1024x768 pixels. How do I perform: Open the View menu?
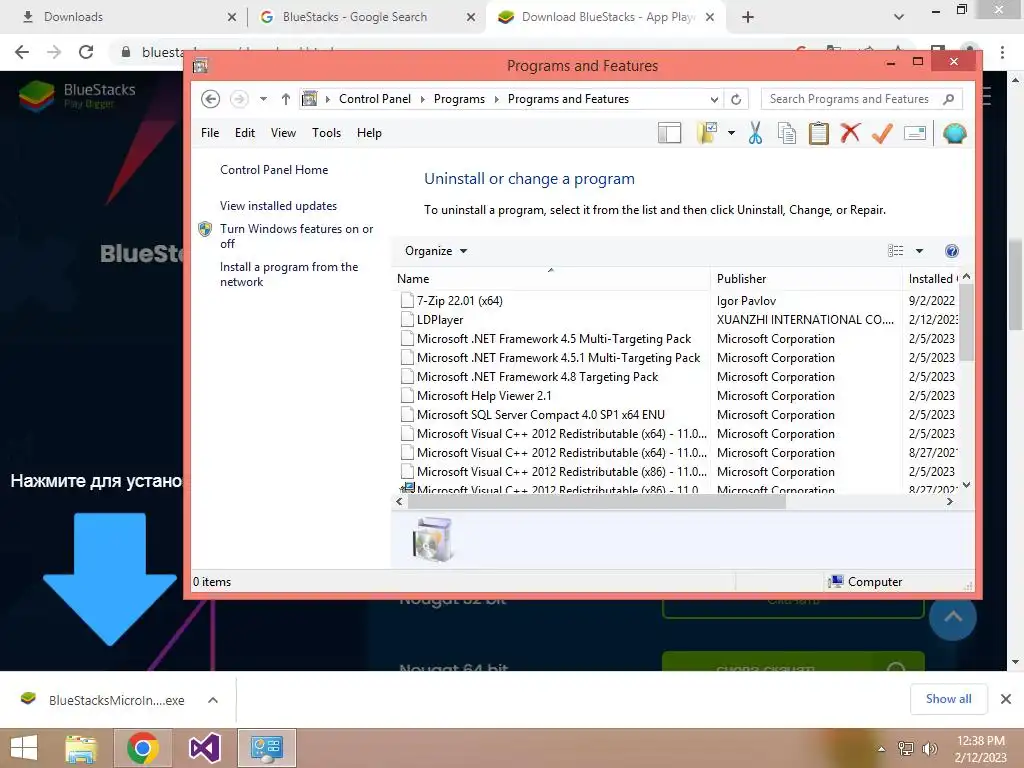click(283, 133)
